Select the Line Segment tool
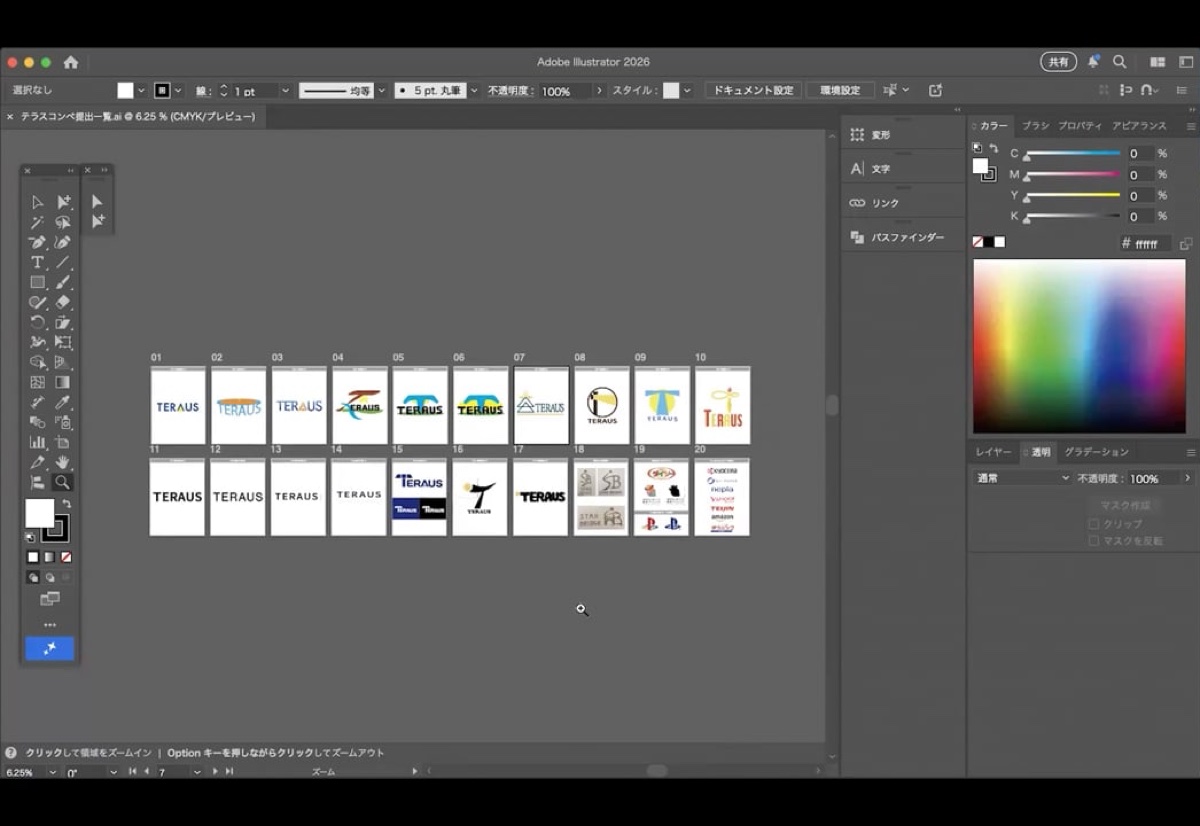The width and height of the screenshot is (1200, 826). tap(63, 262)
